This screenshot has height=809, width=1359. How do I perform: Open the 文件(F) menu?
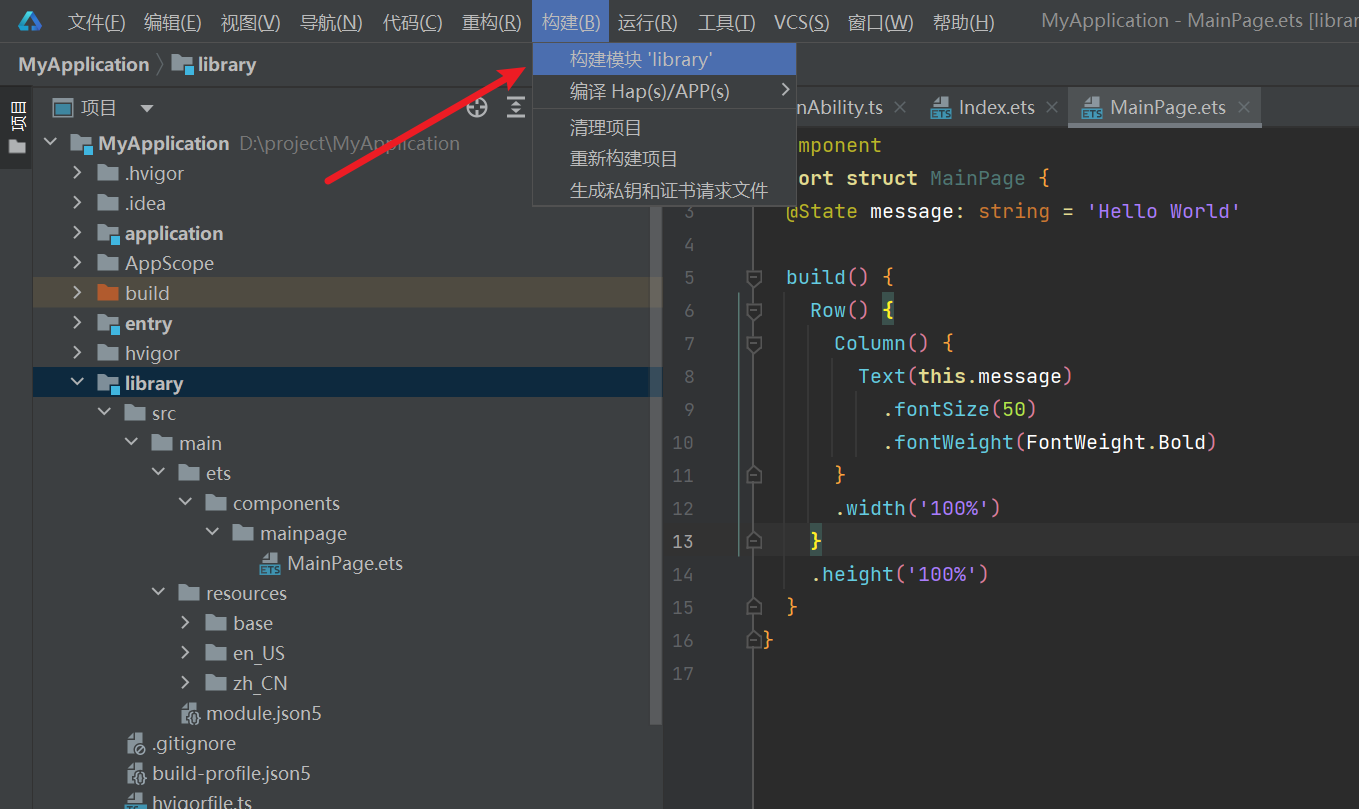tap(96, 22)
